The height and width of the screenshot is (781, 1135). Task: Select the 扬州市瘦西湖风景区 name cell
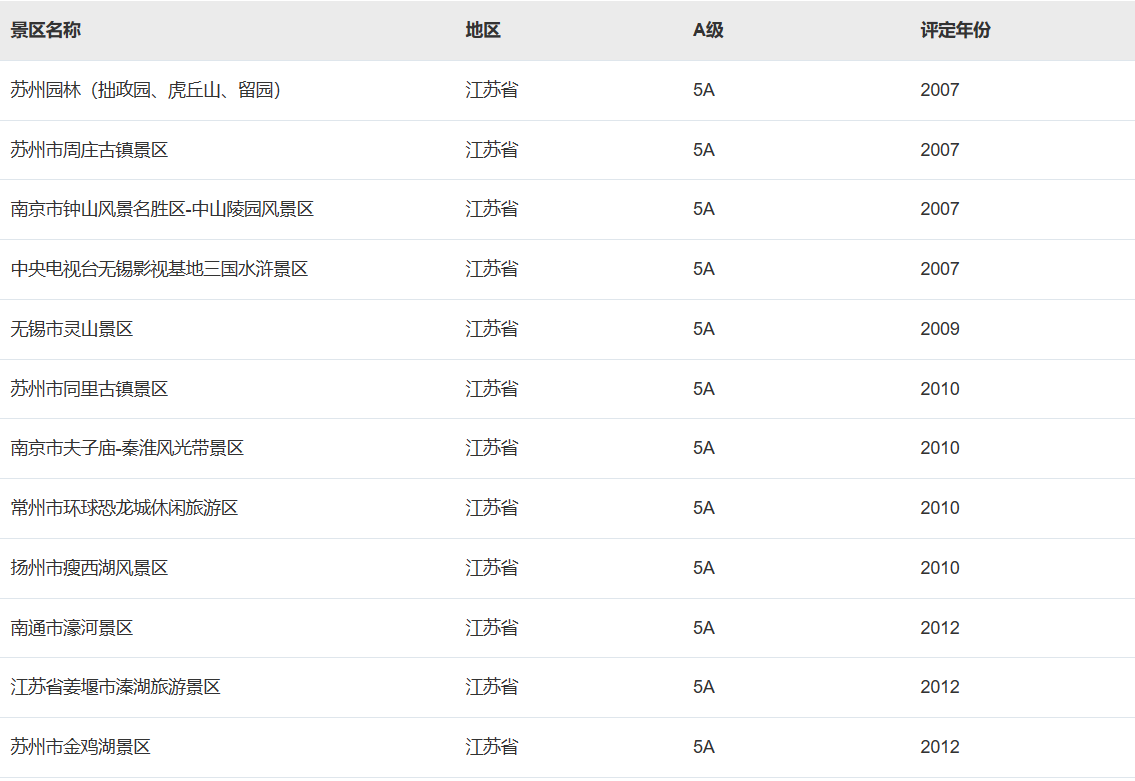89,568
